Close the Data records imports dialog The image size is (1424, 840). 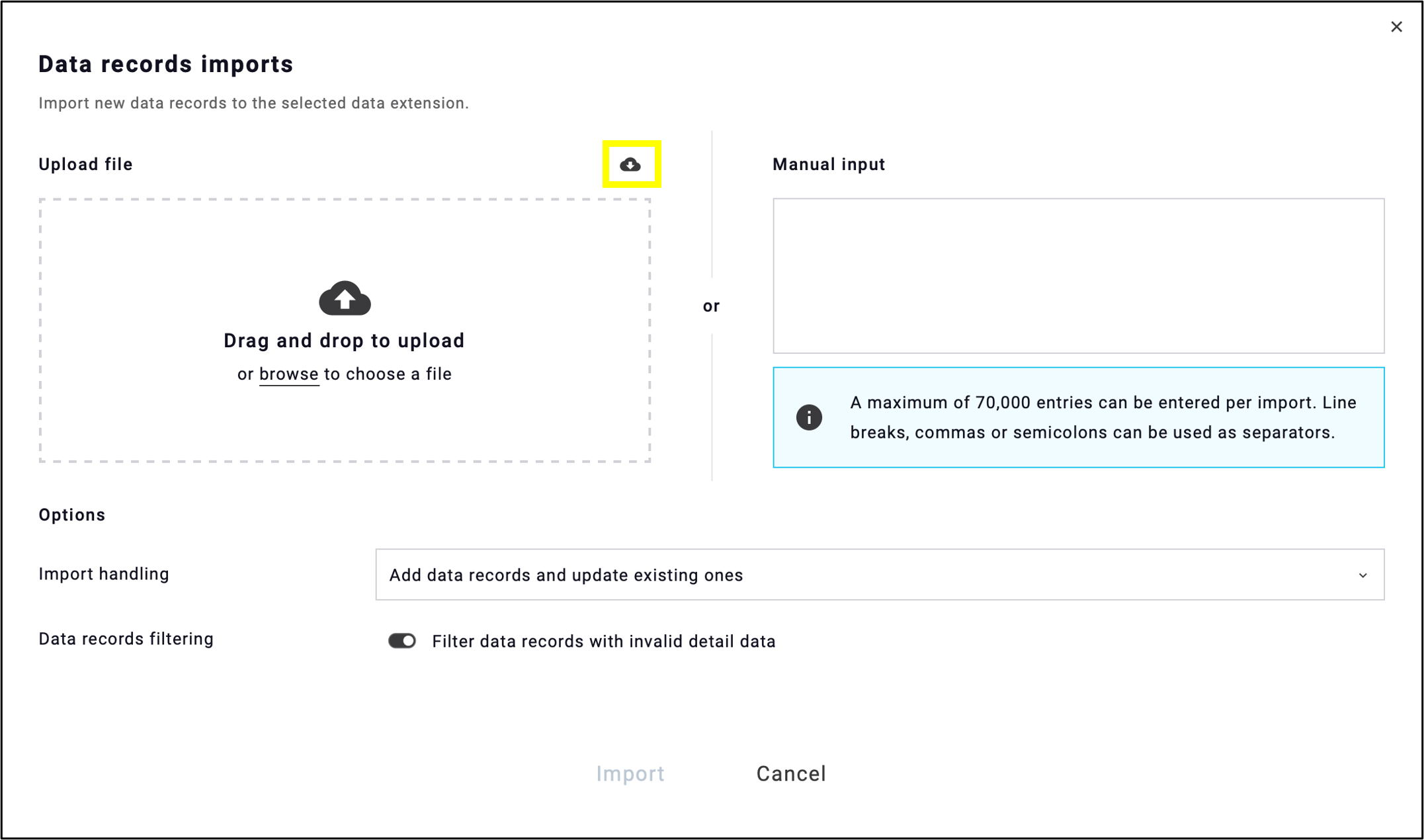coord(1396,26)
